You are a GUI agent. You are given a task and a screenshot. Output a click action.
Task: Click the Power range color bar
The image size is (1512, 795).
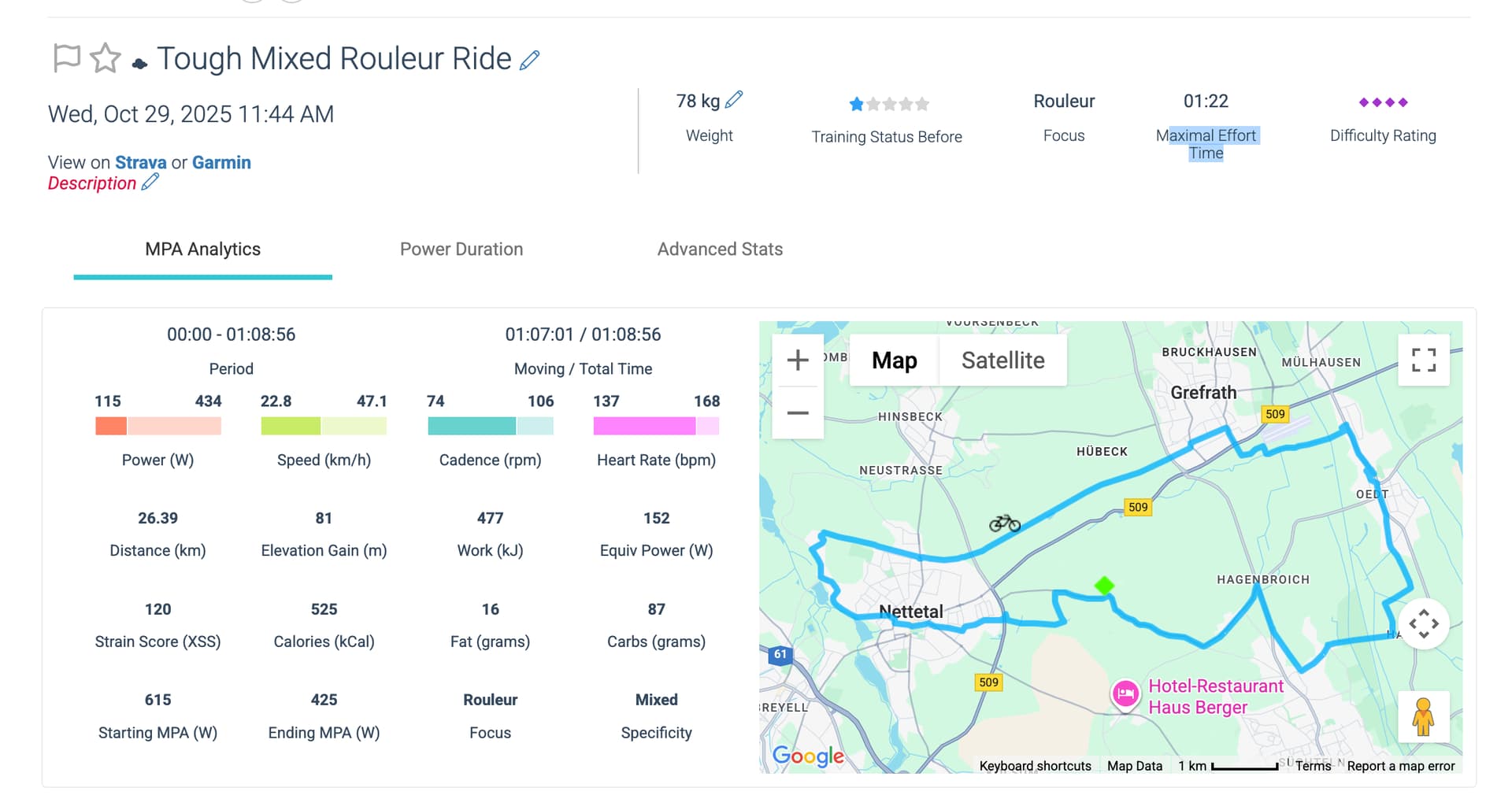click(157, 426)
